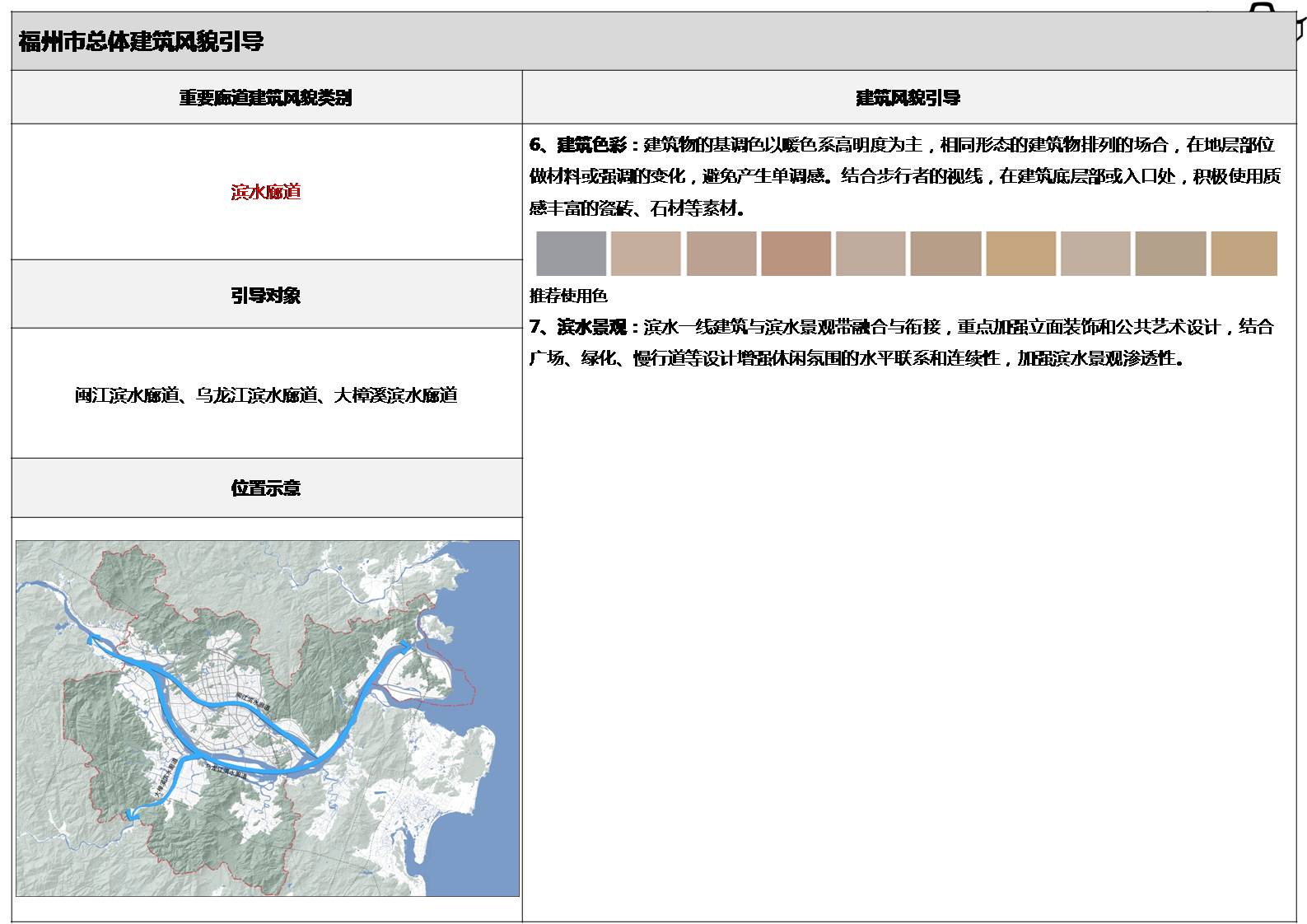Viewport: 1307px width, 924px height.
Task: Click the 乌龙江滨水廊道 label on the map
Action: 226,772
